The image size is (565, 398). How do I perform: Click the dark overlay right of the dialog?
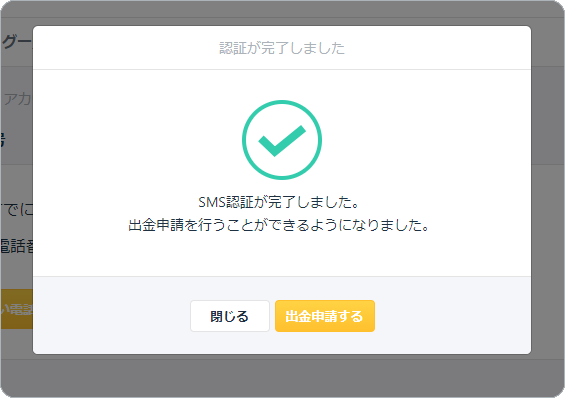pyautogui.click(x=548, y=190)
